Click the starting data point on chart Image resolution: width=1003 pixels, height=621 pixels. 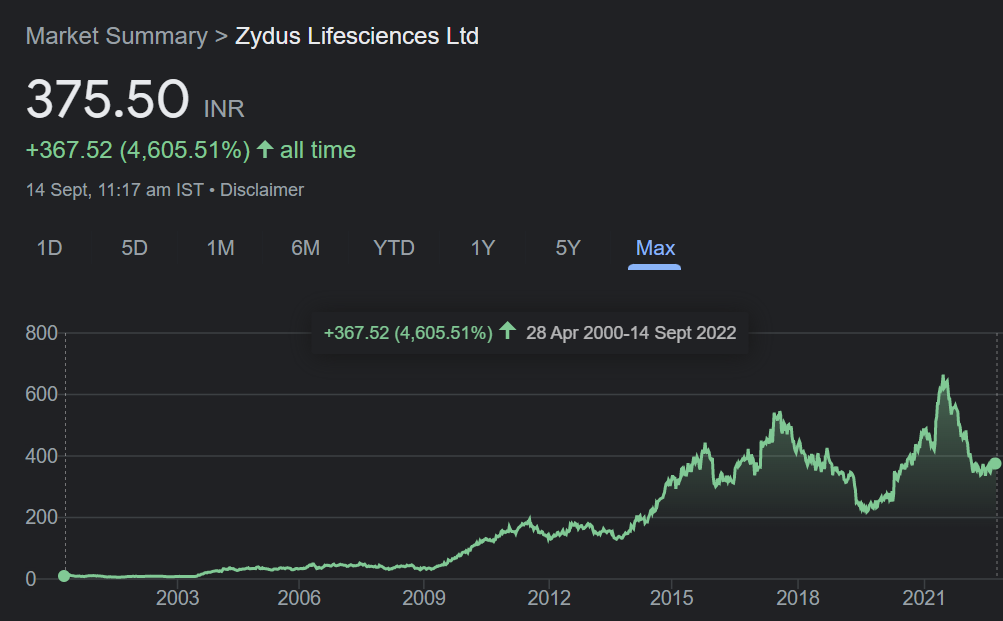tap(64, 576)
